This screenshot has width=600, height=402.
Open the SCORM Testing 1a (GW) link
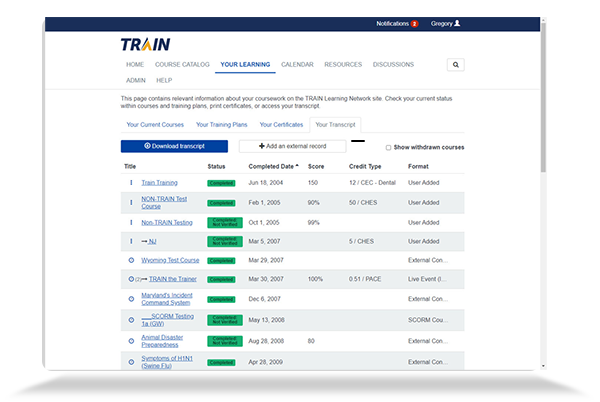click(x=168, y=320)
